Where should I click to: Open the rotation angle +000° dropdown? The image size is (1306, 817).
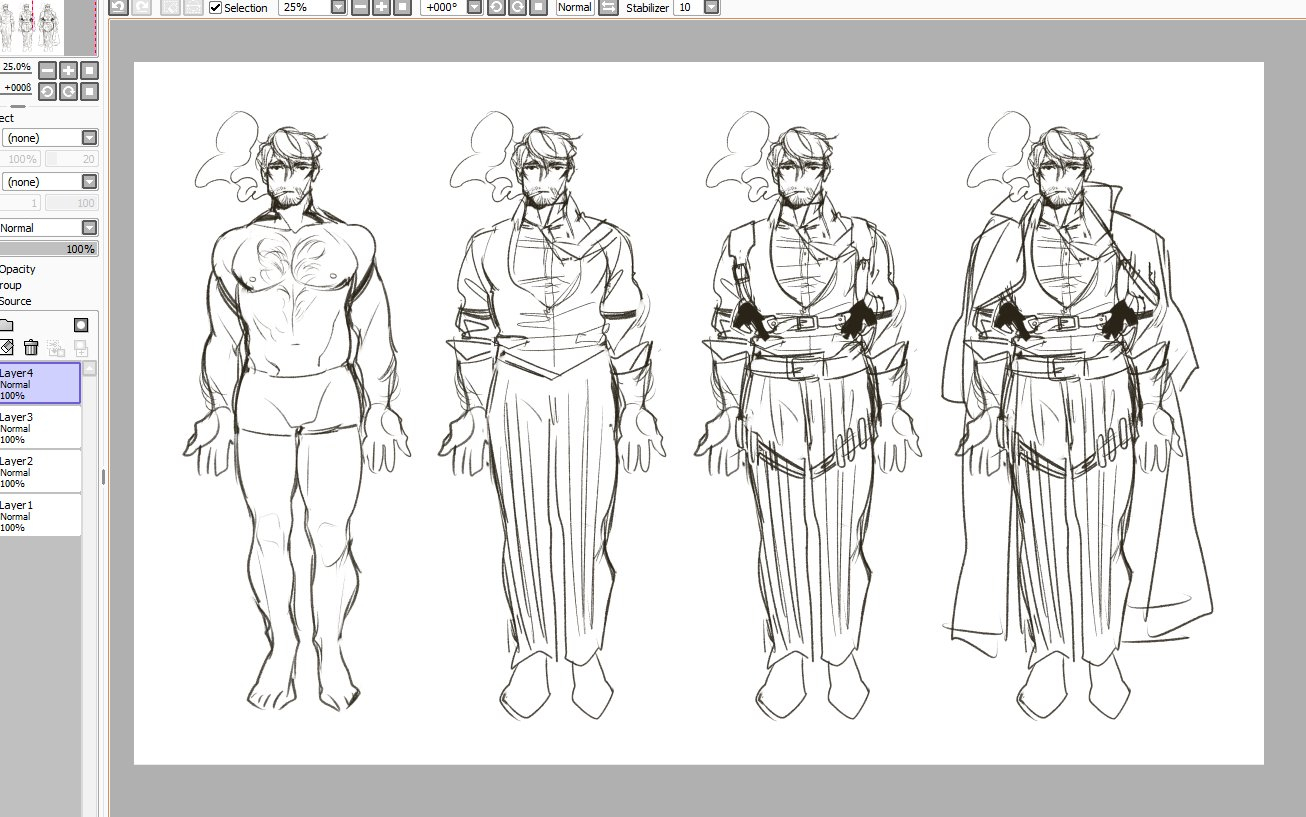point(473,7)
